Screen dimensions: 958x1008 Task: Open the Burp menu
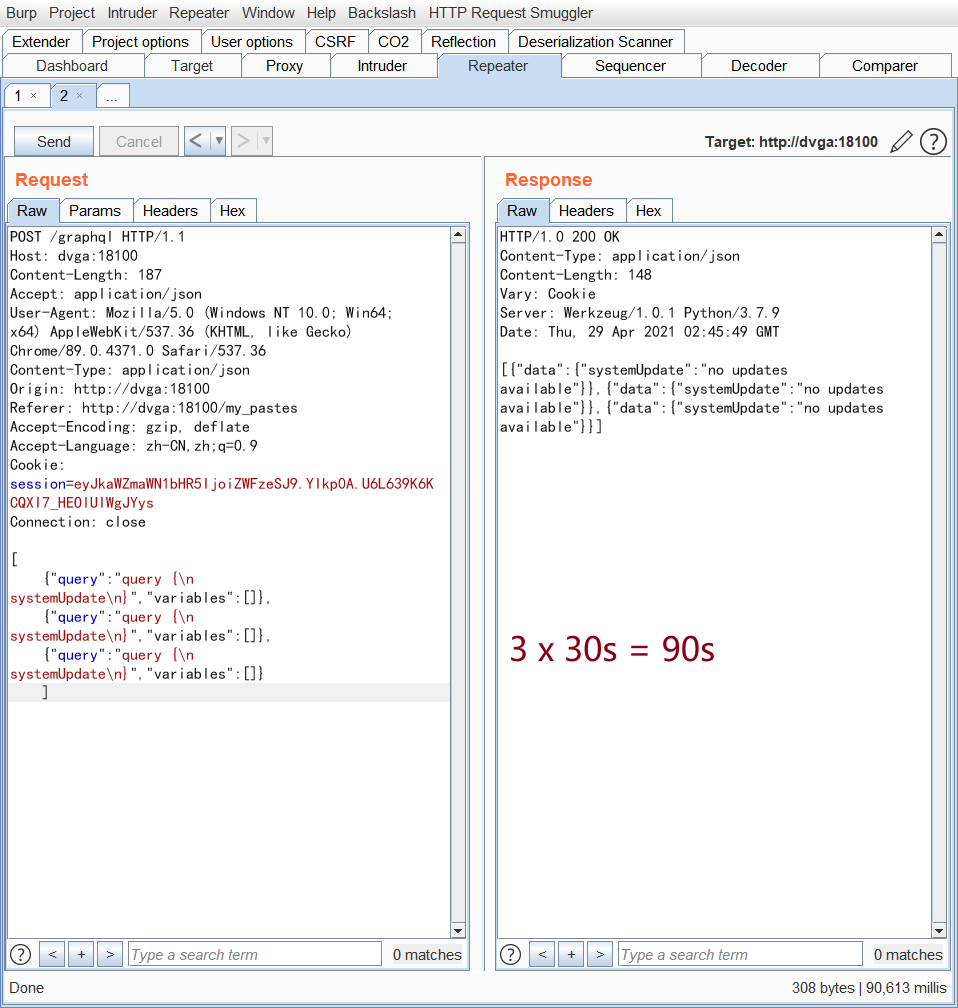click(21, 13)
